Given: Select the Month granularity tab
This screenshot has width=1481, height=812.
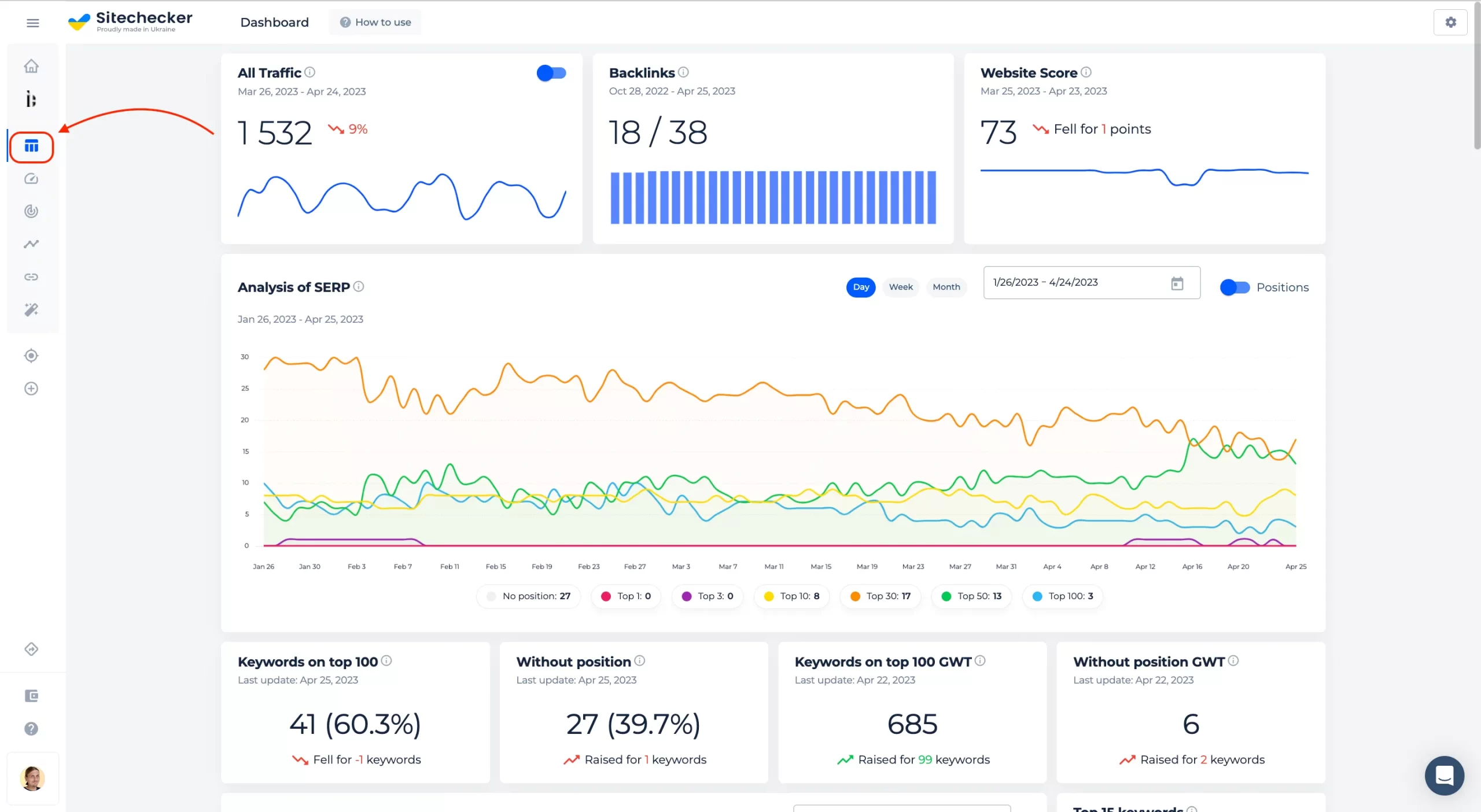Looking at the screenshot, I should [x=946, y=287].
